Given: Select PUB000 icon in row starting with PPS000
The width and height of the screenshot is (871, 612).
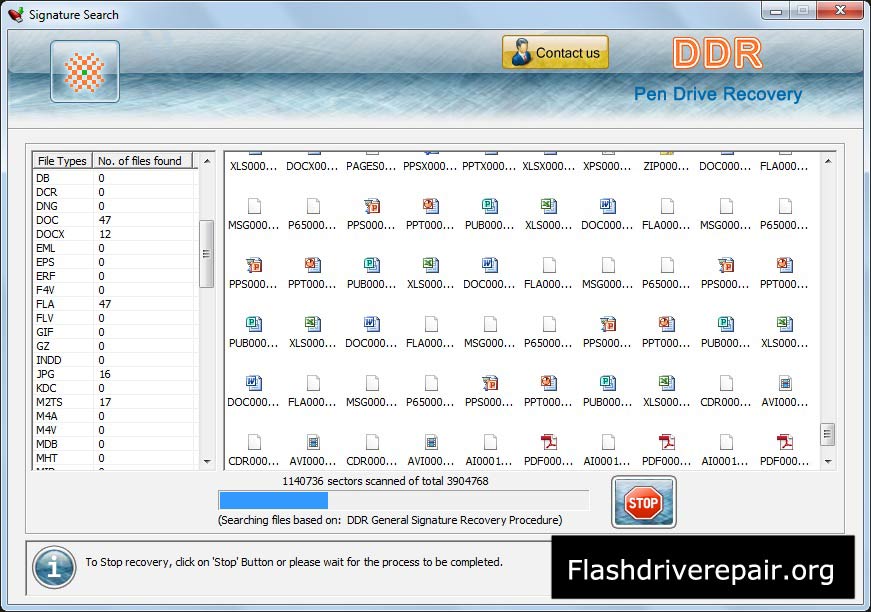Looking at the screenshot, I should 371,265.
